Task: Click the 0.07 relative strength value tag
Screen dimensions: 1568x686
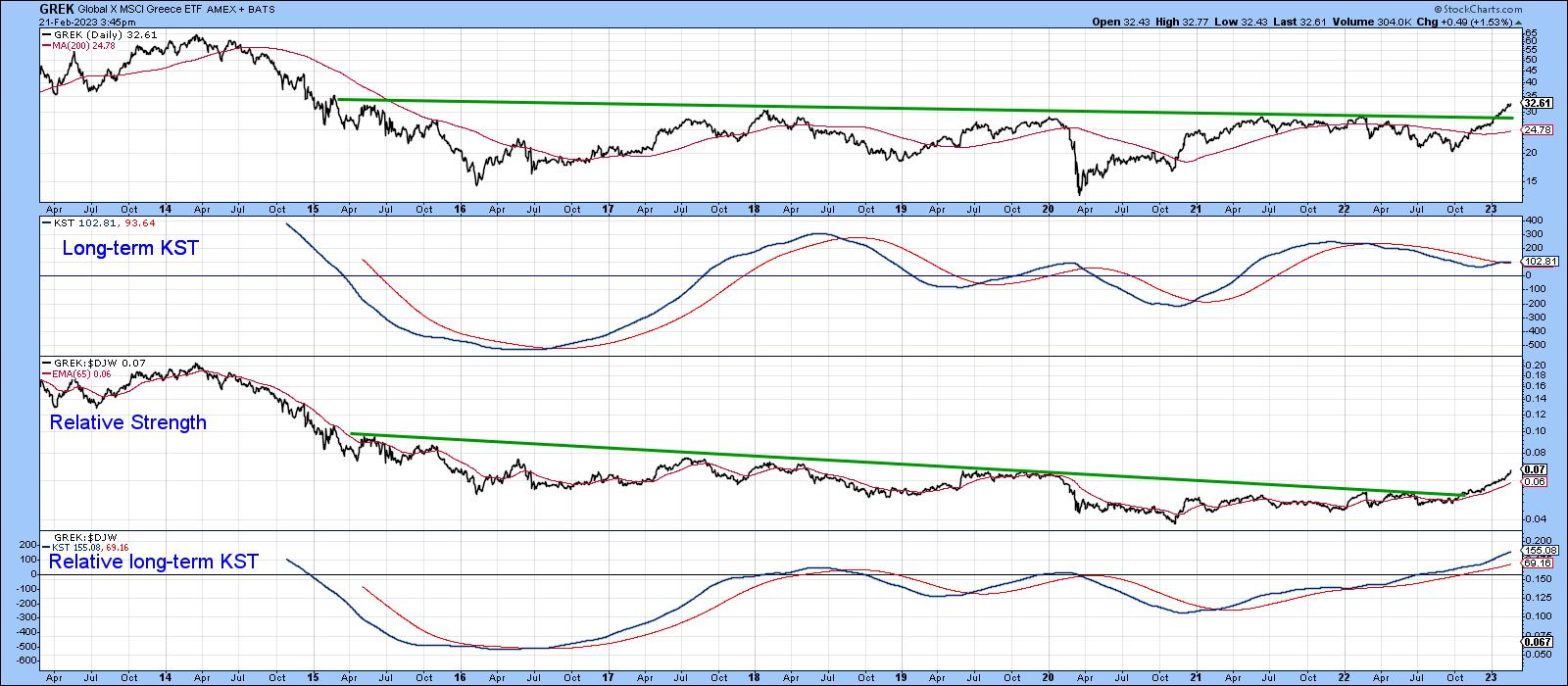Action: [x=1535, y=470]
